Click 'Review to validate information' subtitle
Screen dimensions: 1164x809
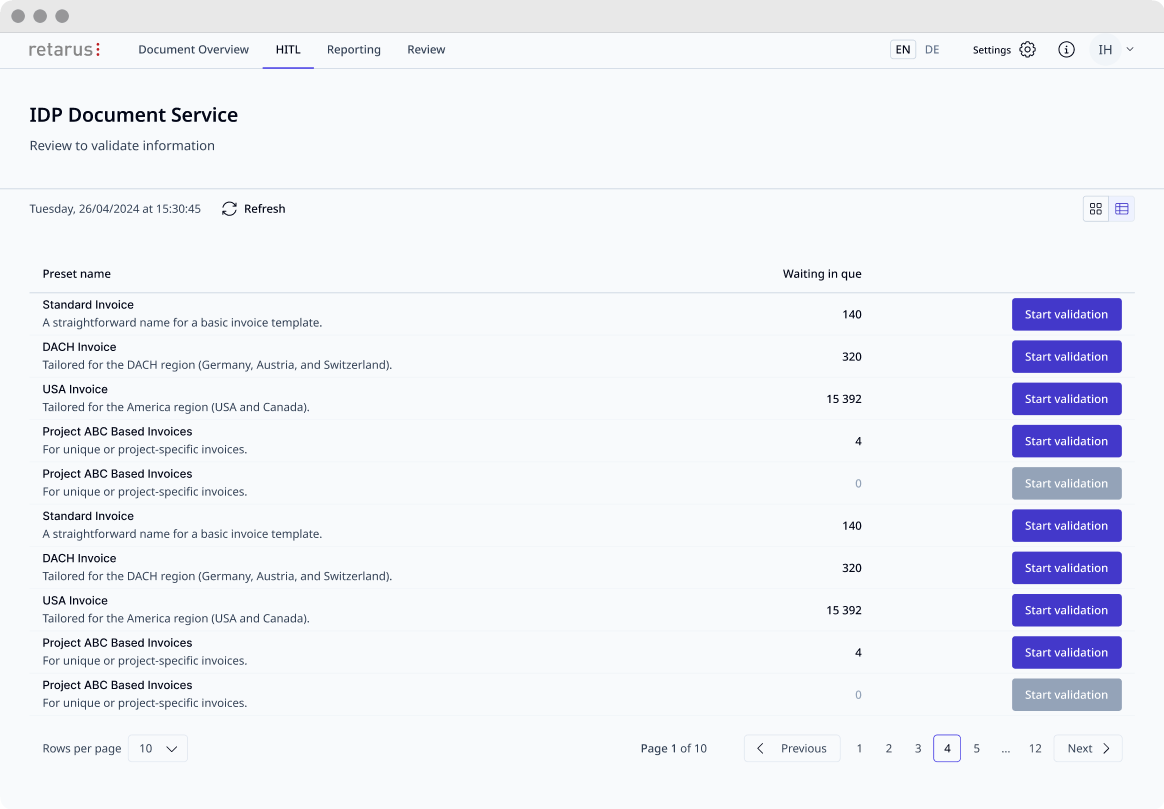pos(122,145)
